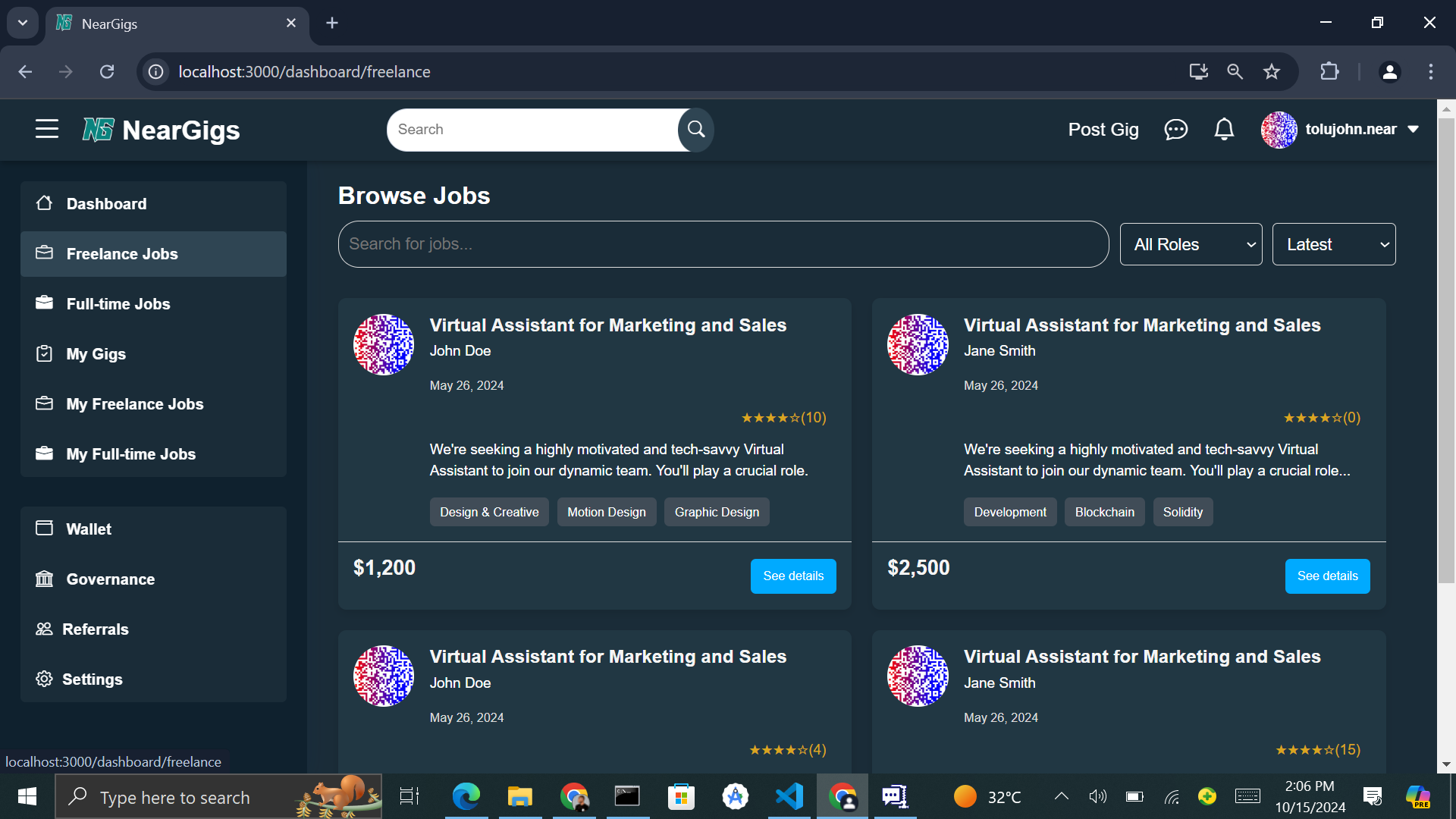This screenshot has height=819, width=1456.
Task: Open browser extensions puzzle icon
Action: (1329, 71)
